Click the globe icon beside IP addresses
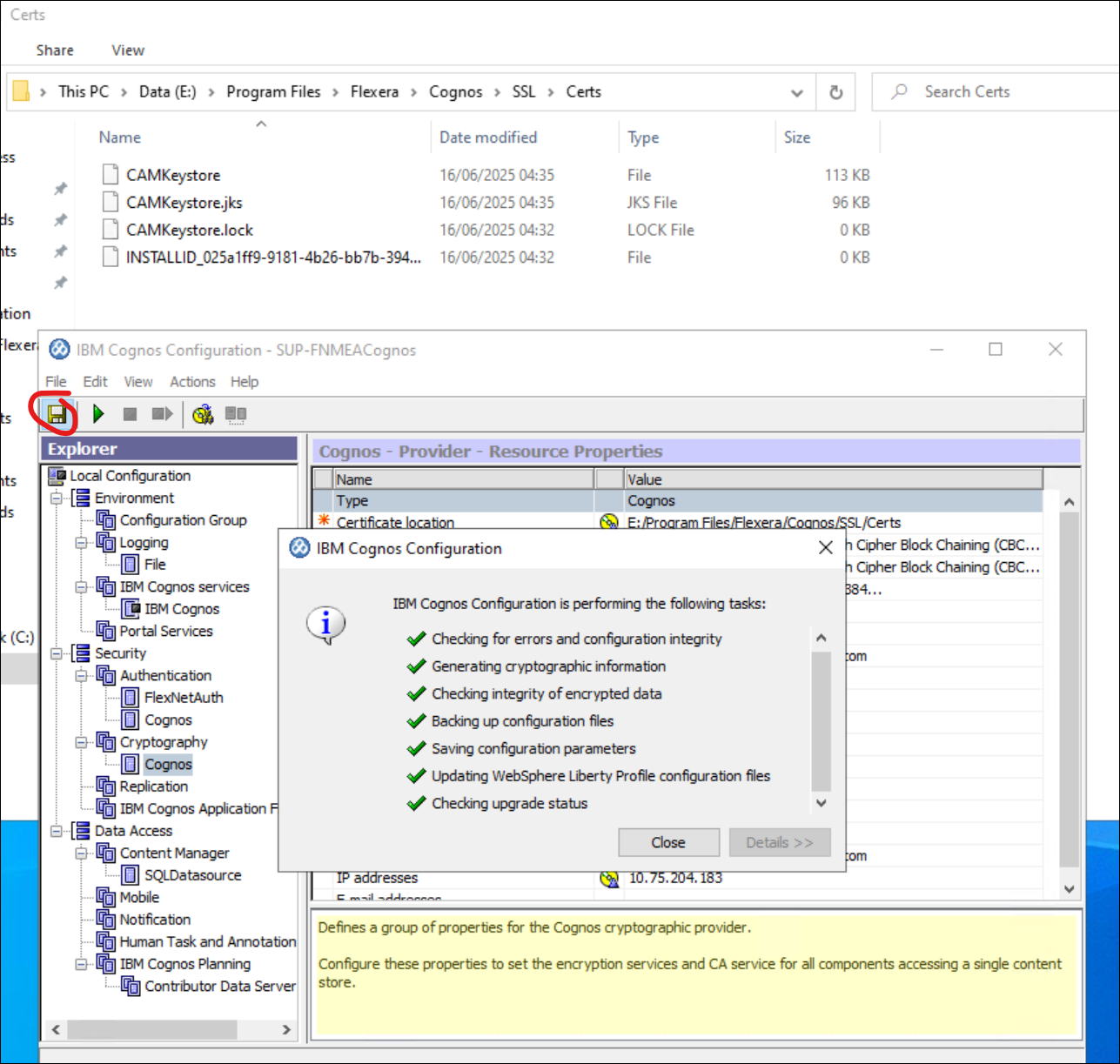Image resolution: width=1120 pixels, height=1064 pixels. pyautogui.click(x=609, y=878)
